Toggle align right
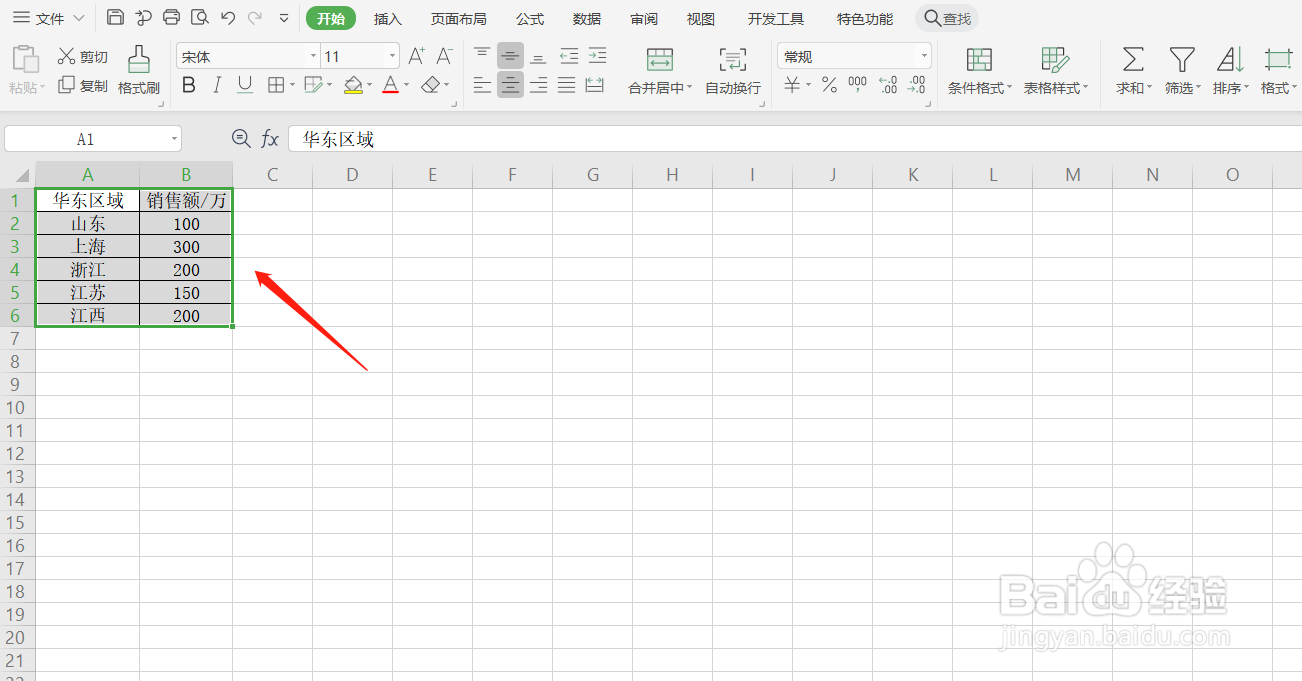Viewport: 1302px width, 681px height. tap(538, 85)
